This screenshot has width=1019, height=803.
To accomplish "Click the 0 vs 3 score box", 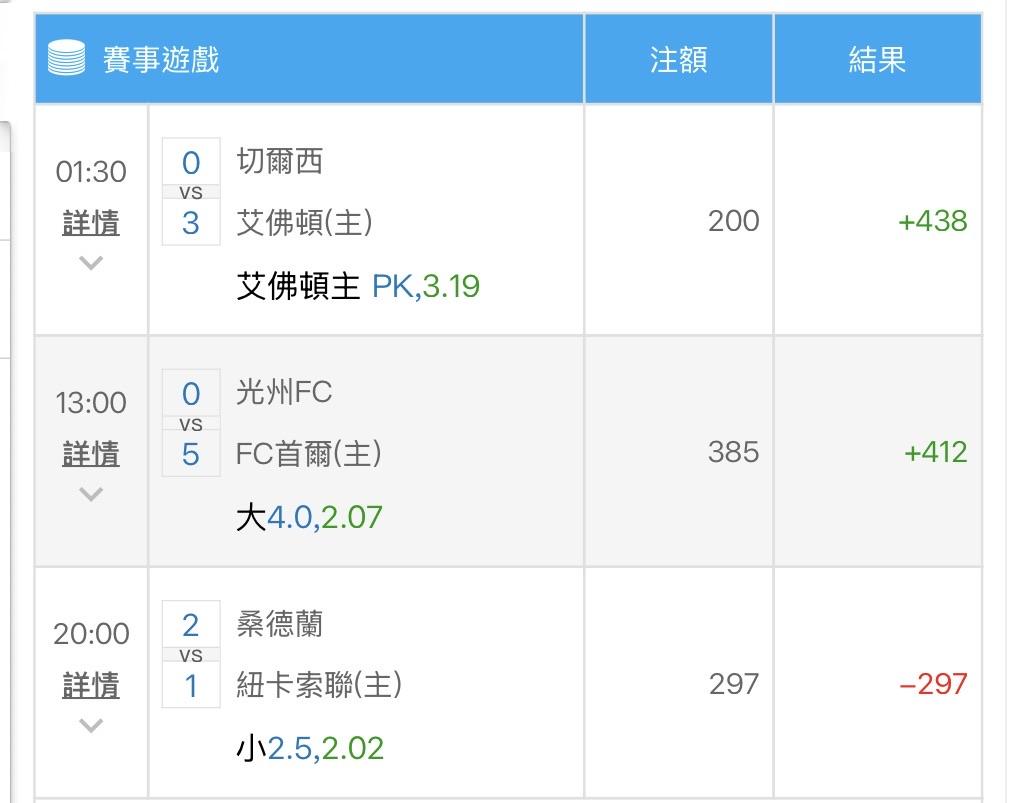I will coord(191,192).
